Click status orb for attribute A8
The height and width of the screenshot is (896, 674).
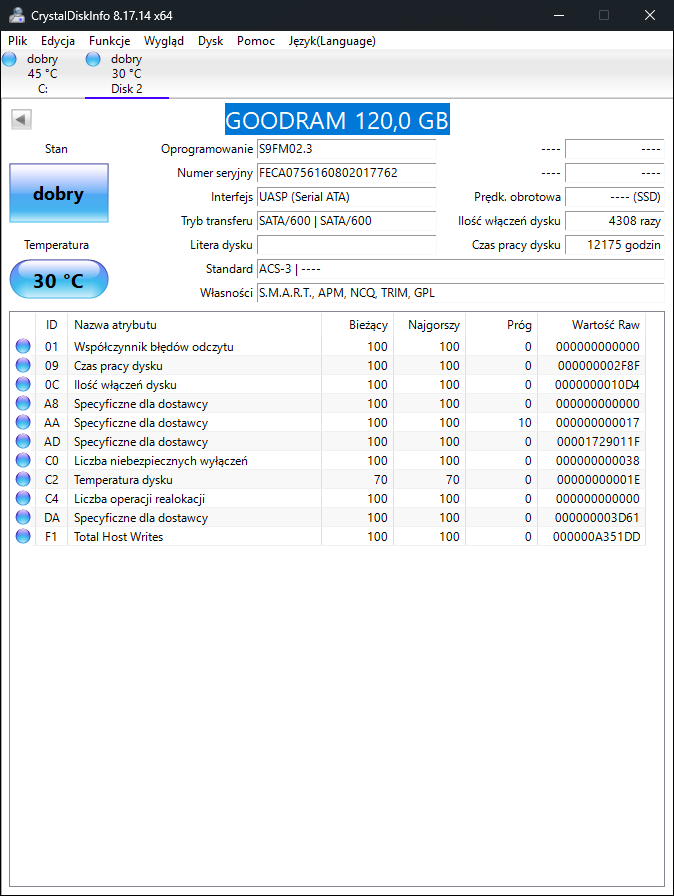[23, 403]
